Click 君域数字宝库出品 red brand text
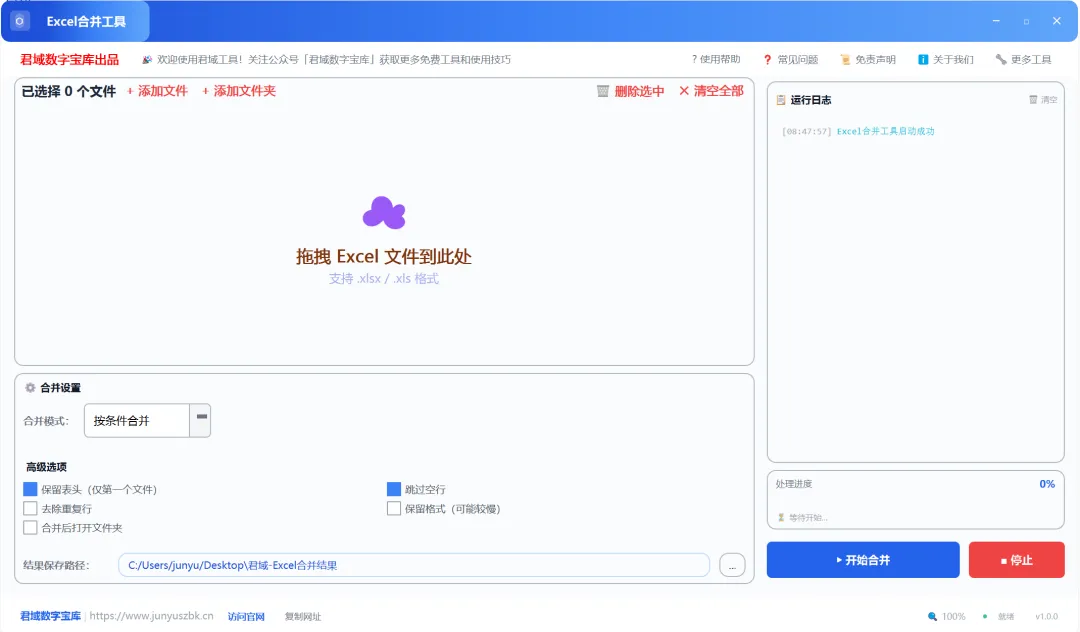1080x632 pixels. [x=70, y=60]
